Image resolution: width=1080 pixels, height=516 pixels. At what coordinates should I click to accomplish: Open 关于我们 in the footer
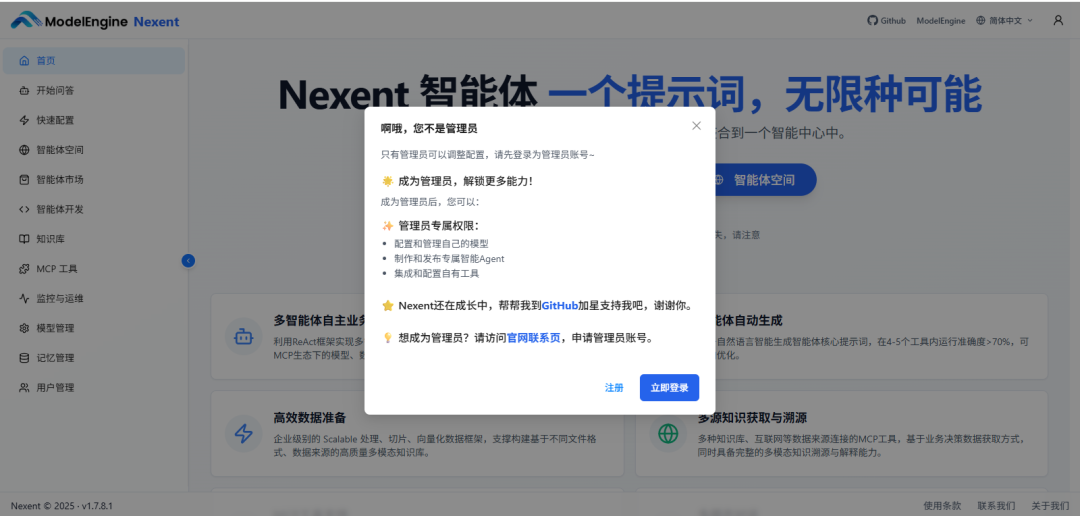click(1050, 505)
